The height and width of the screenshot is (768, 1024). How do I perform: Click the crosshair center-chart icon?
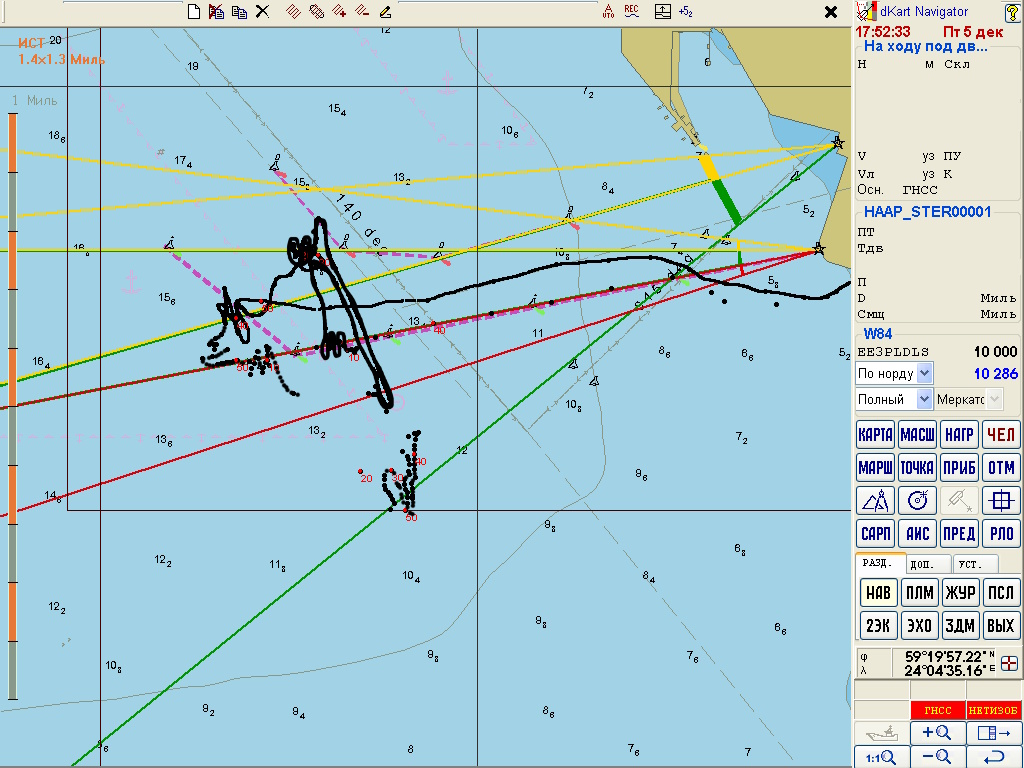[x=1000, y=501]
